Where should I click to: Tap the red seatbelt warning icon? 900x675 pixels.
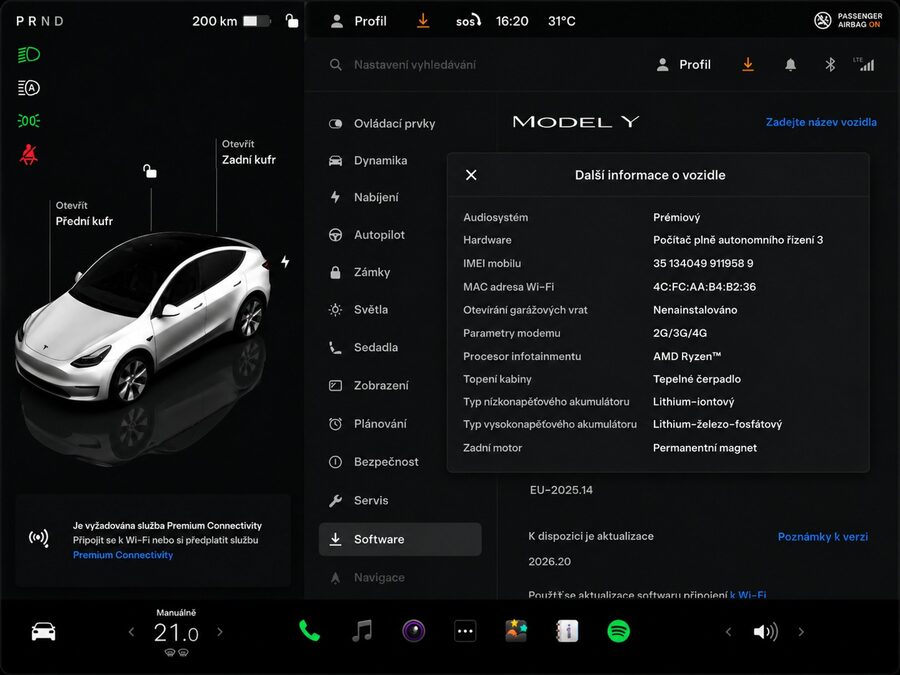click(x=29, y=154)
